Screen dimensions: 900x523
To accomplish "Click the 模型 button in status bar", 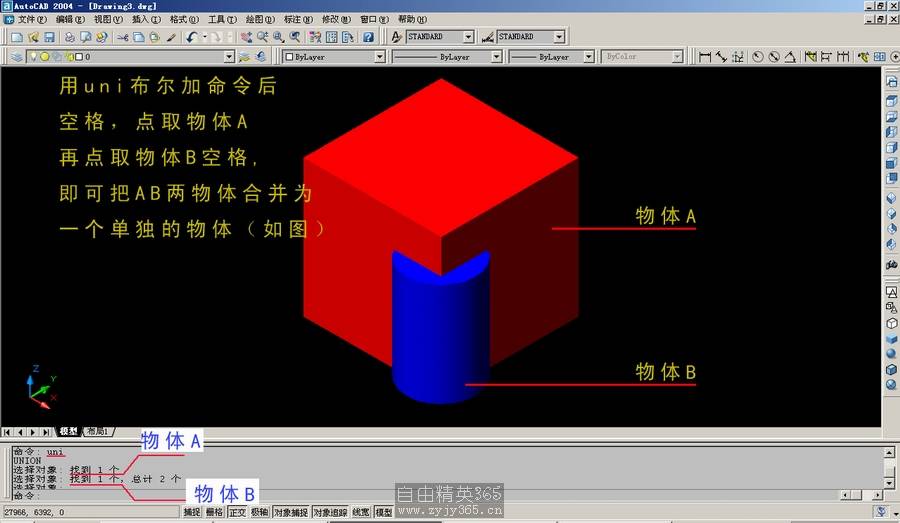I will [x=383, y=512].
